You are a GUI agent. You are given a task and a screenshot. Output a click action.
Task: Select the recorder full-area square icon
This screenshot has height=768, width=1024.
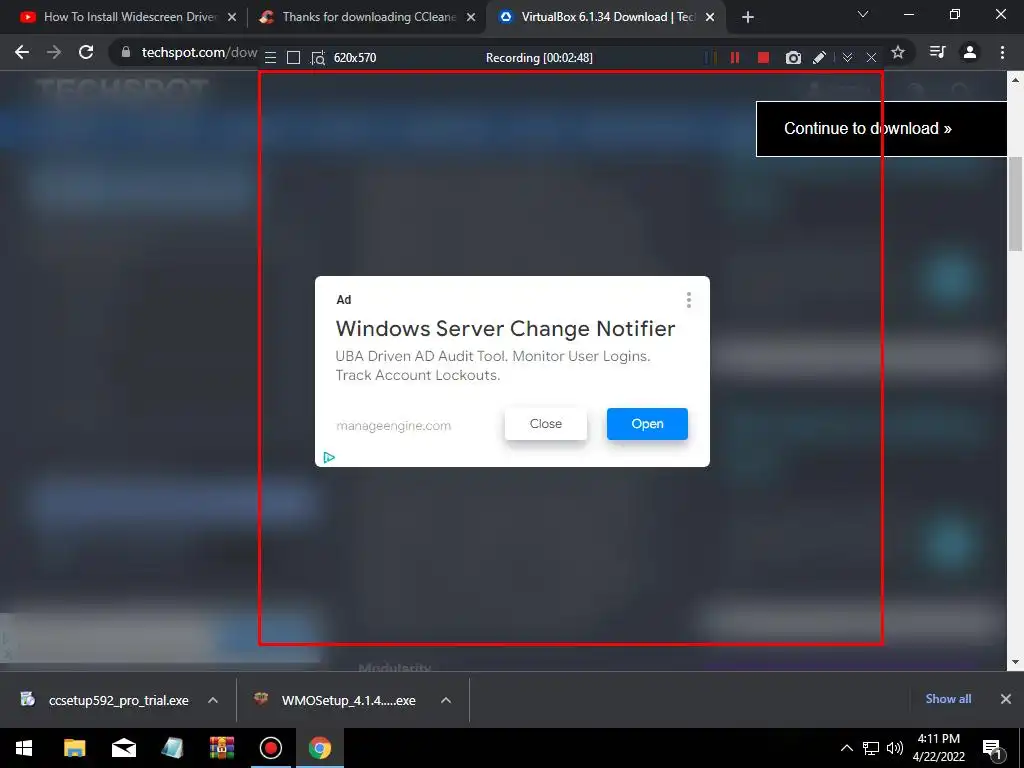pyautogui.click(x=294, y=58)
